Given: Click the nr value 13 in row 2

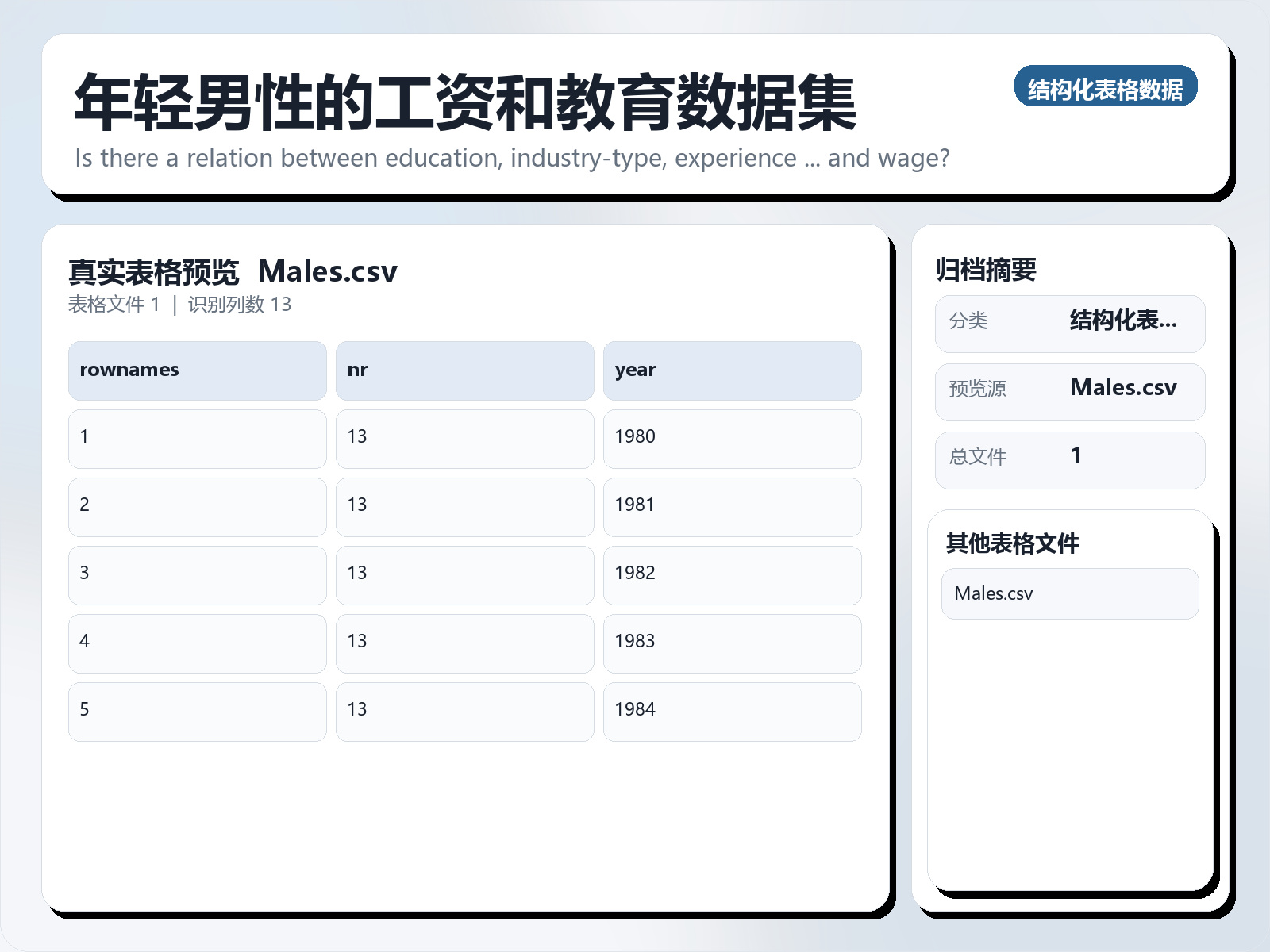Looking at the screenshot, I should point(465,507).
